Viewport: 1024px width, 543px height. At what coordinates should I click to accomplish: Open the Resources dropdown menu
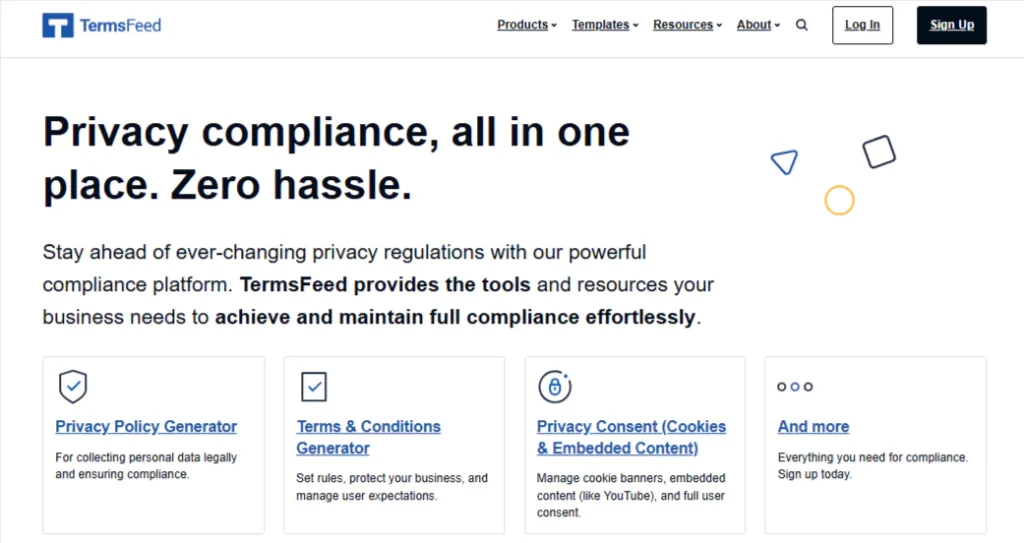[687, 25]
